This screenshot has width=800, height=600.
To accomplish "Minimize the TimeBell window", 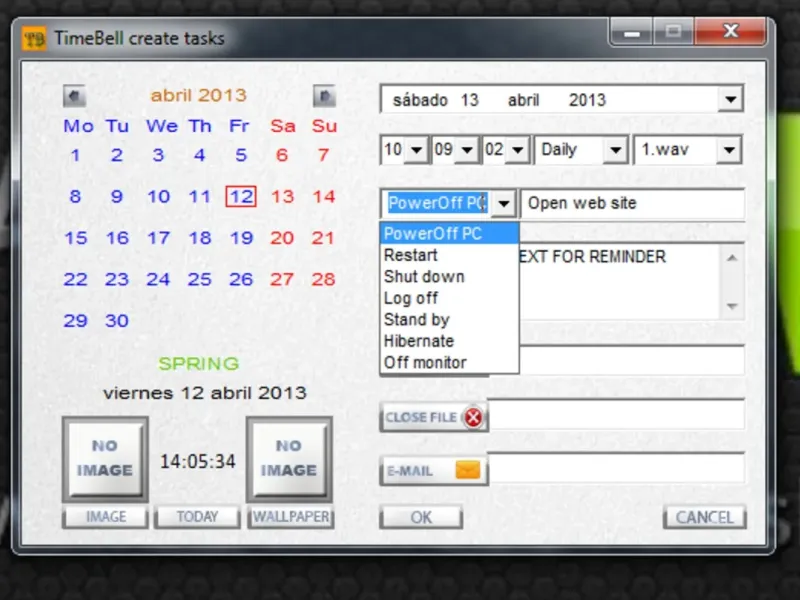I will click(x=632, y=32).
